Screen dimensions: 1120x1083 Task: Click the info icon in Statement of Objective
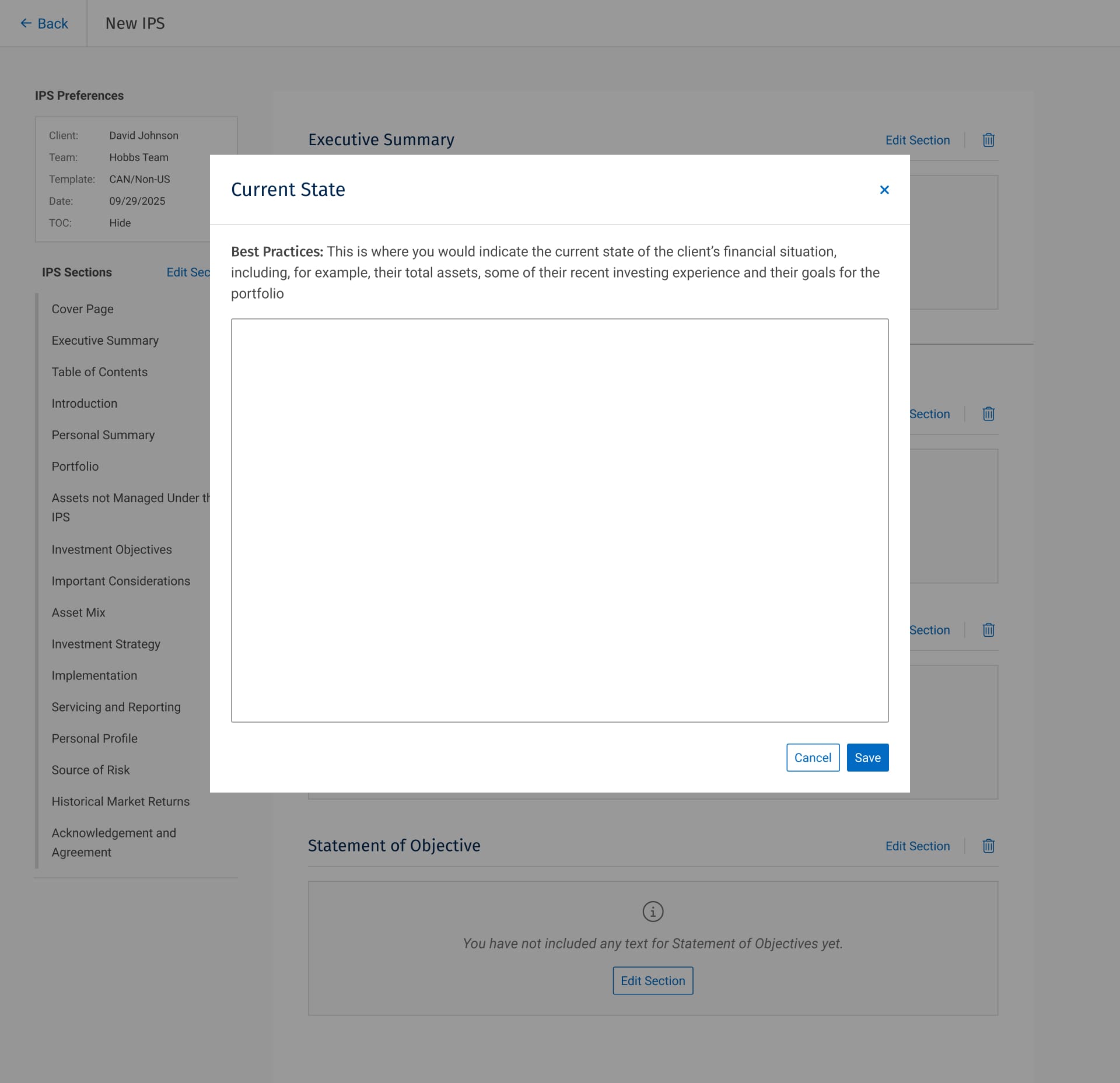[x=652, y=911]
